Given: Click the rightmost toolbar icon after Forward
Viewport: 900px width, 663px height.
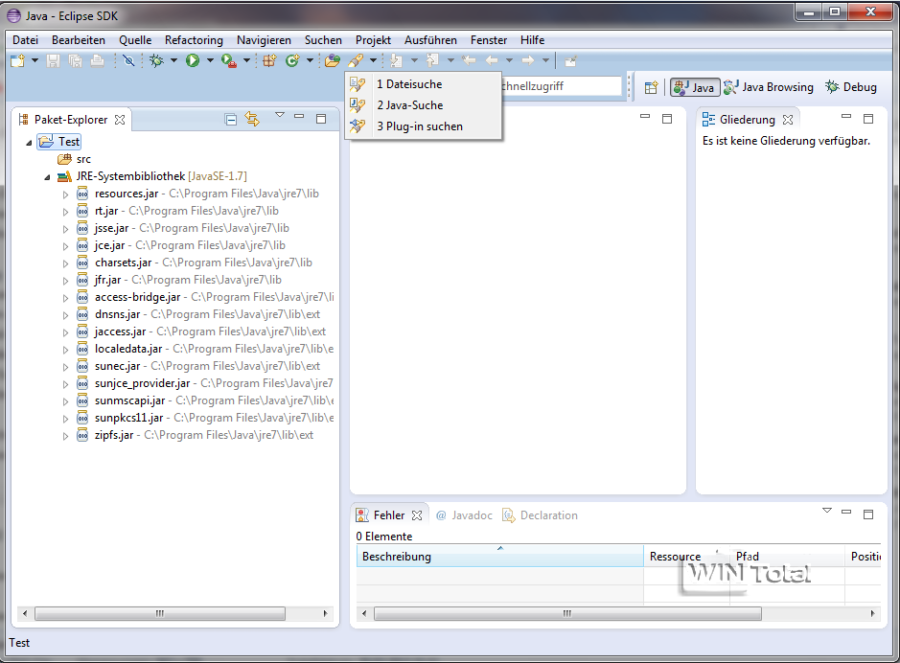Looking at the screenshot, I should pos(570,60).
